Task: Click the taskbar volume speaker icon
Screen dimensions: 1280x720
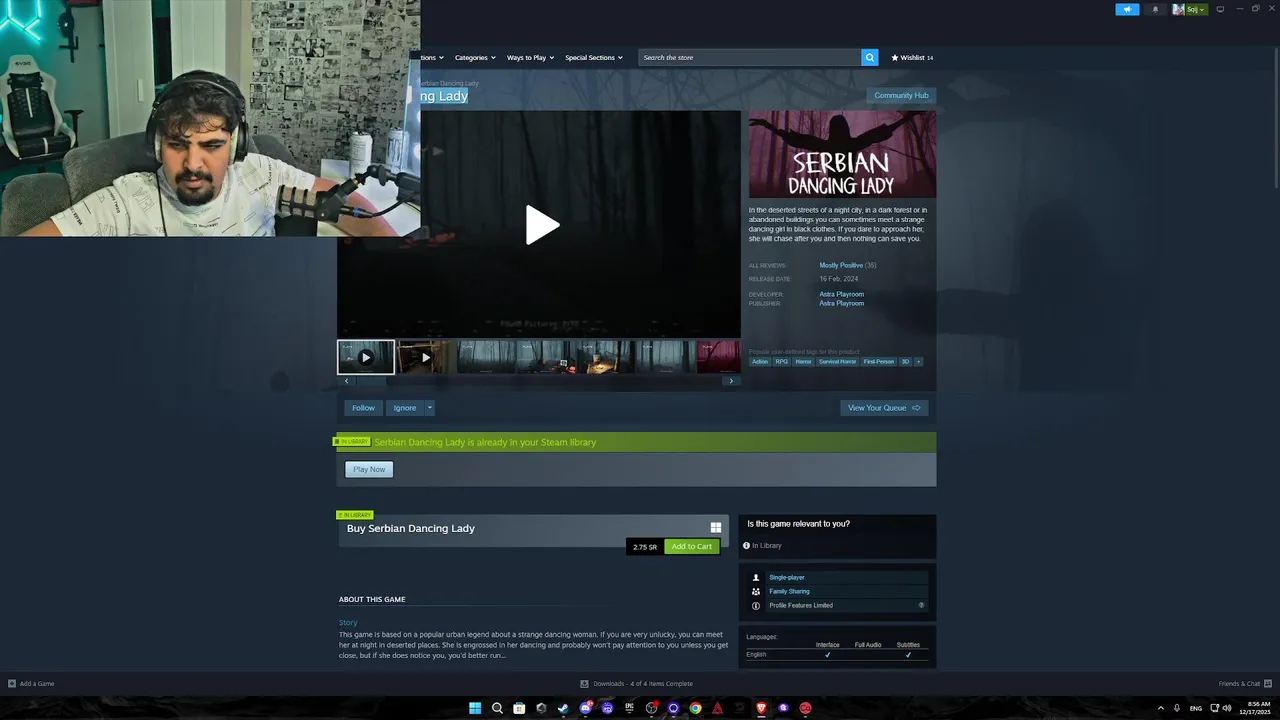Action: pos(1228,708)
